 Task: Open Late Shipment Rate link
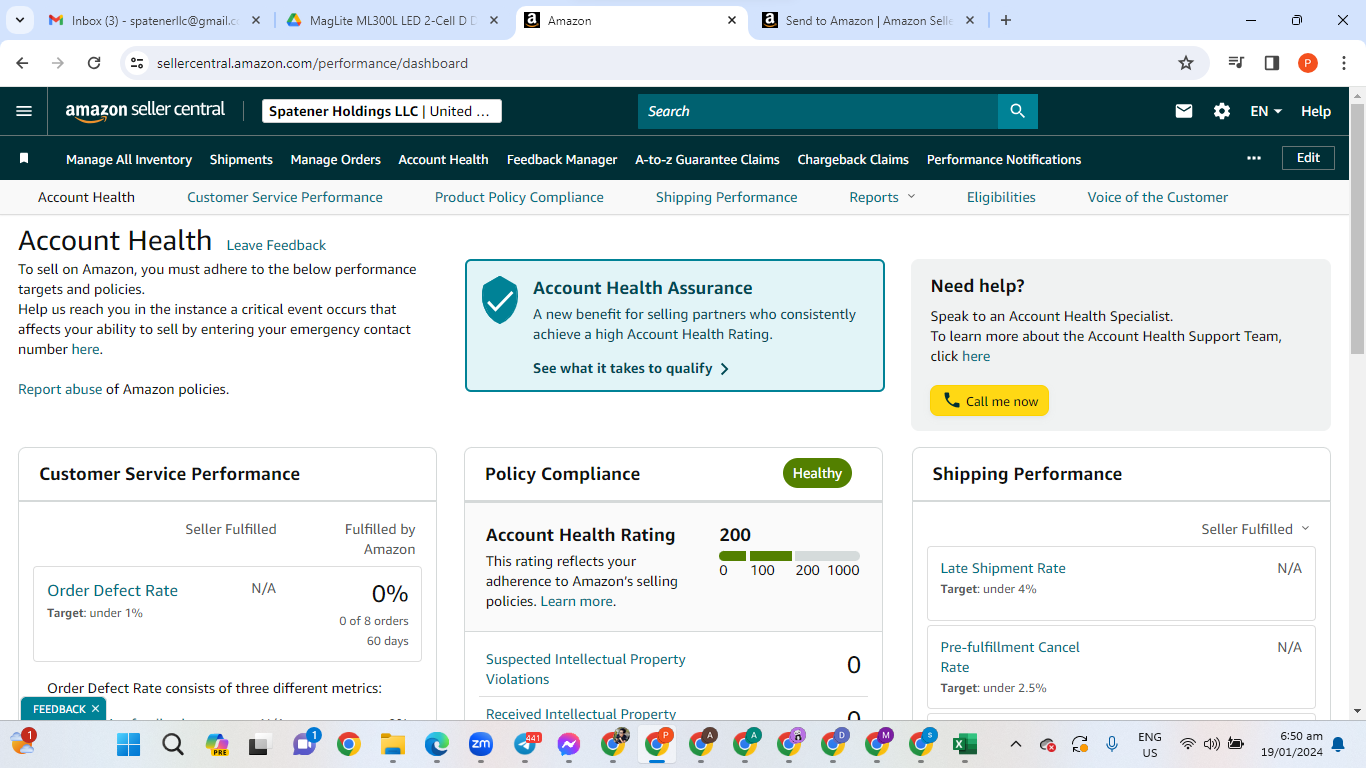[x=1003, y=568]
